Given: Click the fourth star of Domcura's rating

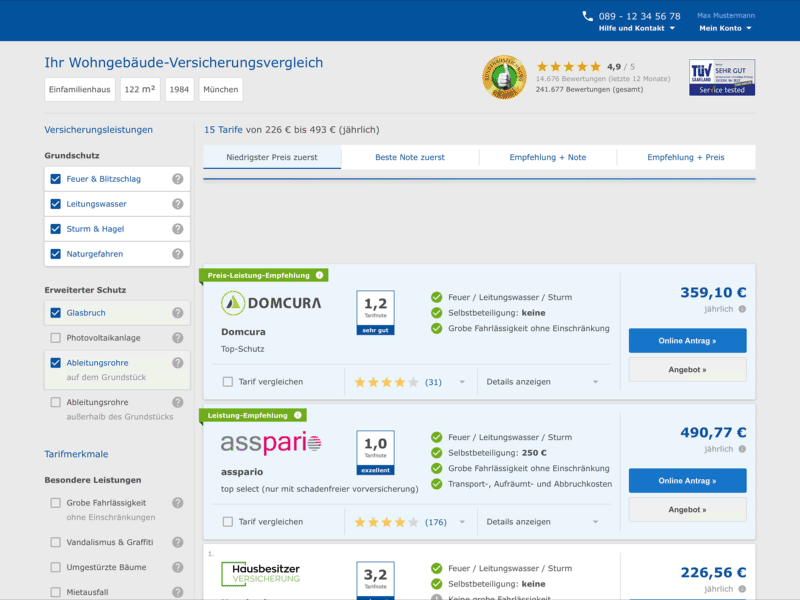Looking at the screenshot, I should pyautogui.click(x=398, y=381).
